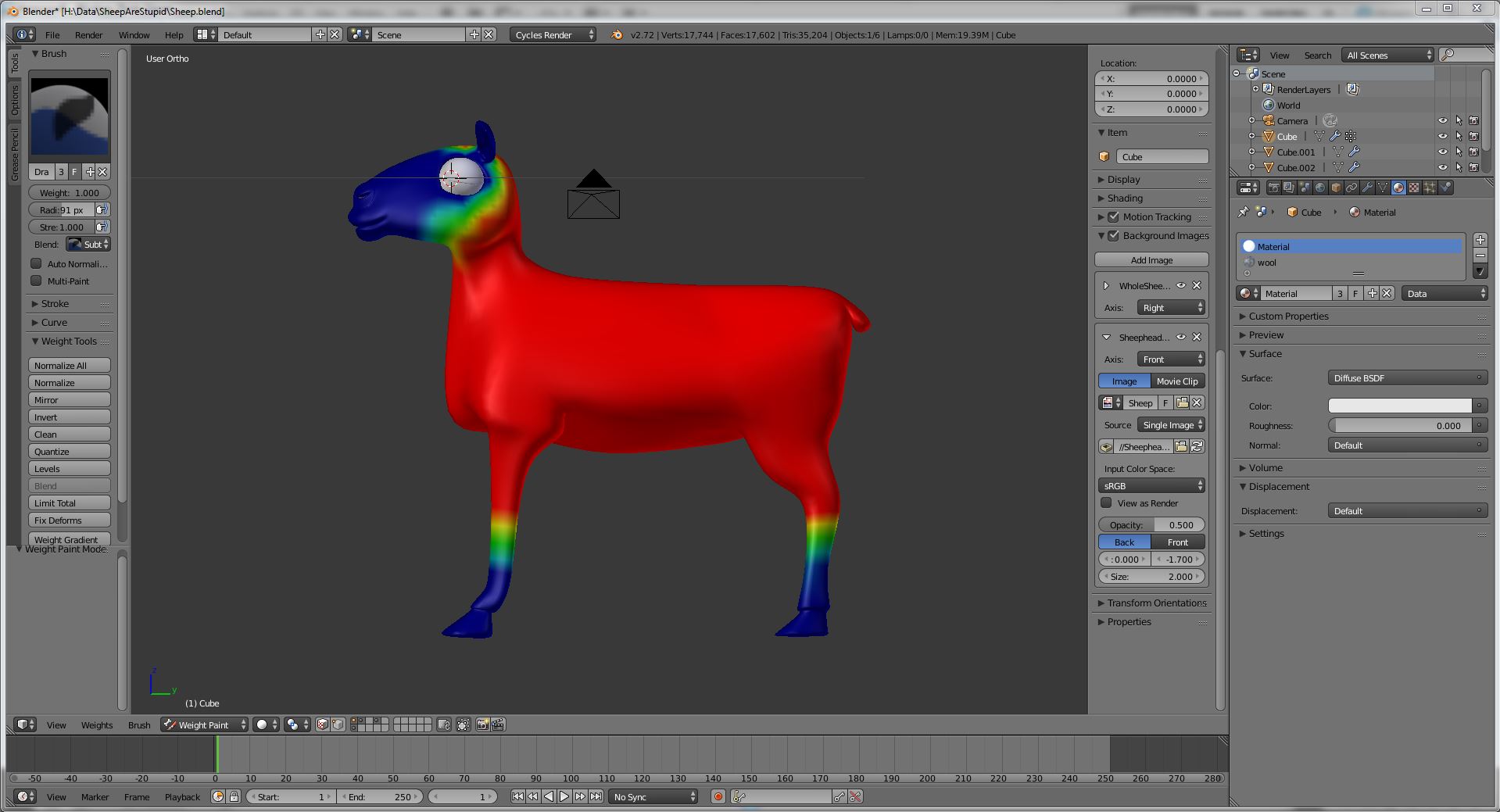Hide the Sheephead background image eye toggle

[x=1181, y=337]
